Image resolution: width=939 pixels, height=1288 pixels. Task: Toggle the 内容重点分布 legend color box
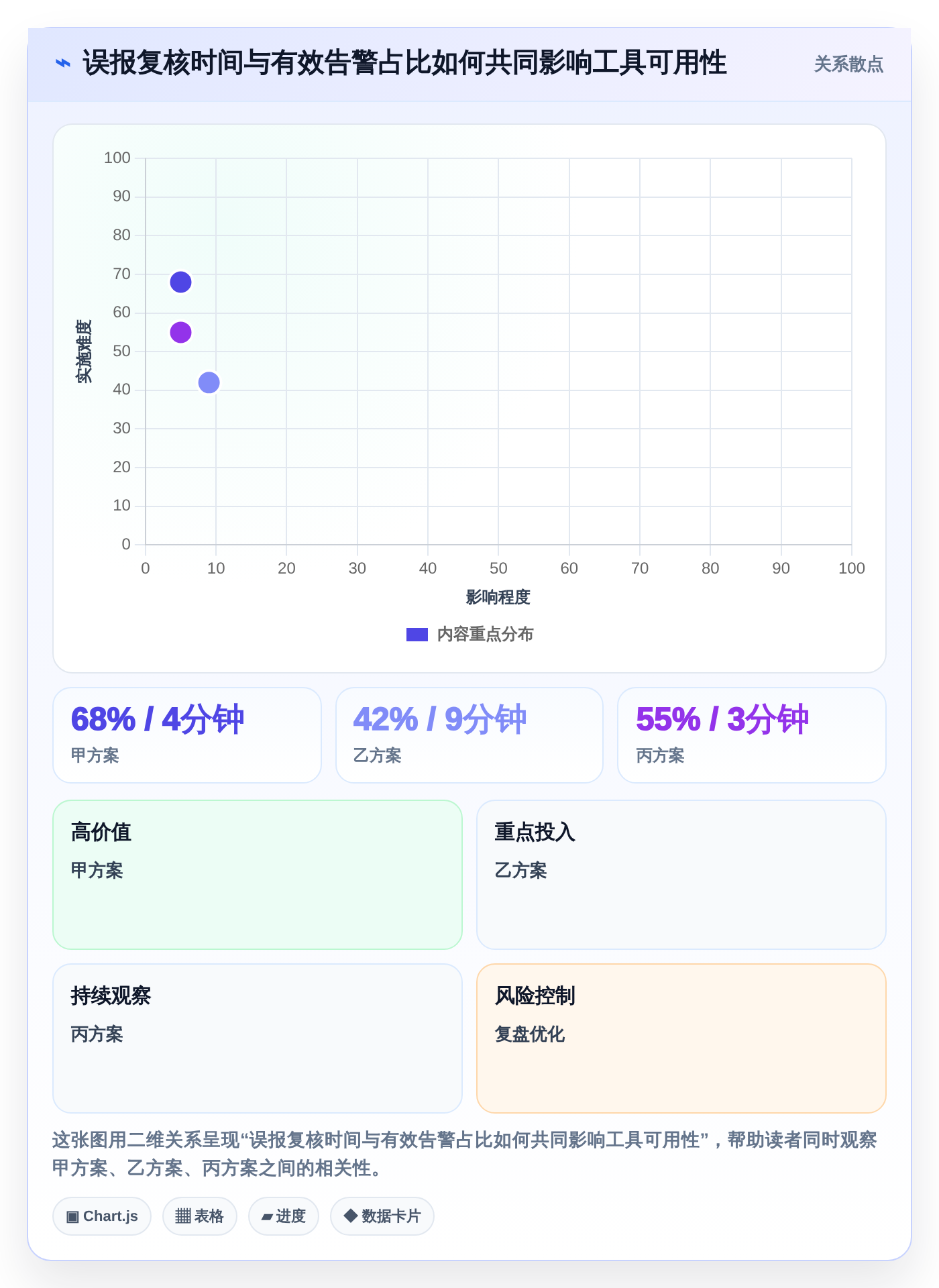point(417,635)
